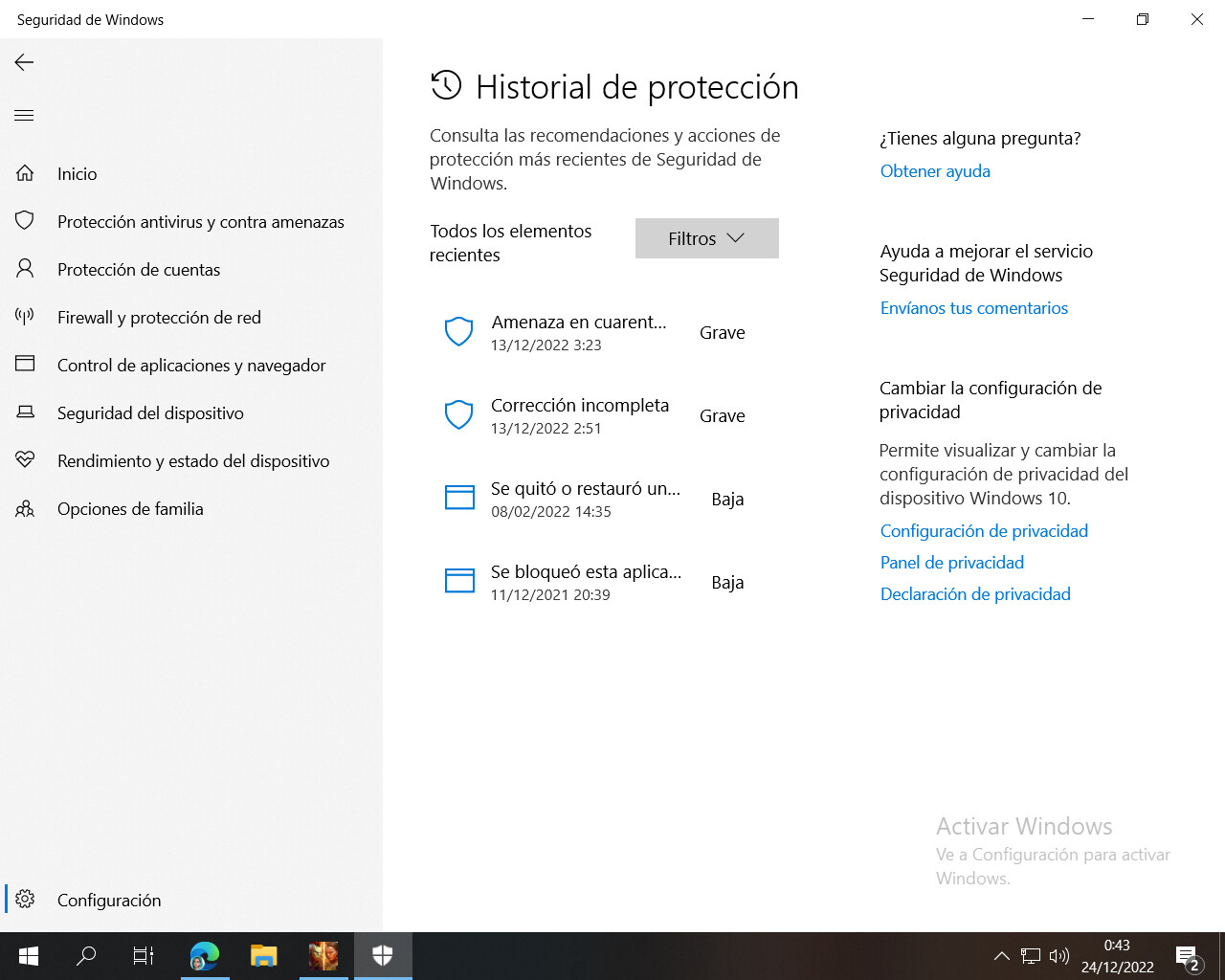This screenshot has width=1225, height=980.
Task: Click window icon of Se bloqueó esta aplicación
Action: [x=459, y=581]
